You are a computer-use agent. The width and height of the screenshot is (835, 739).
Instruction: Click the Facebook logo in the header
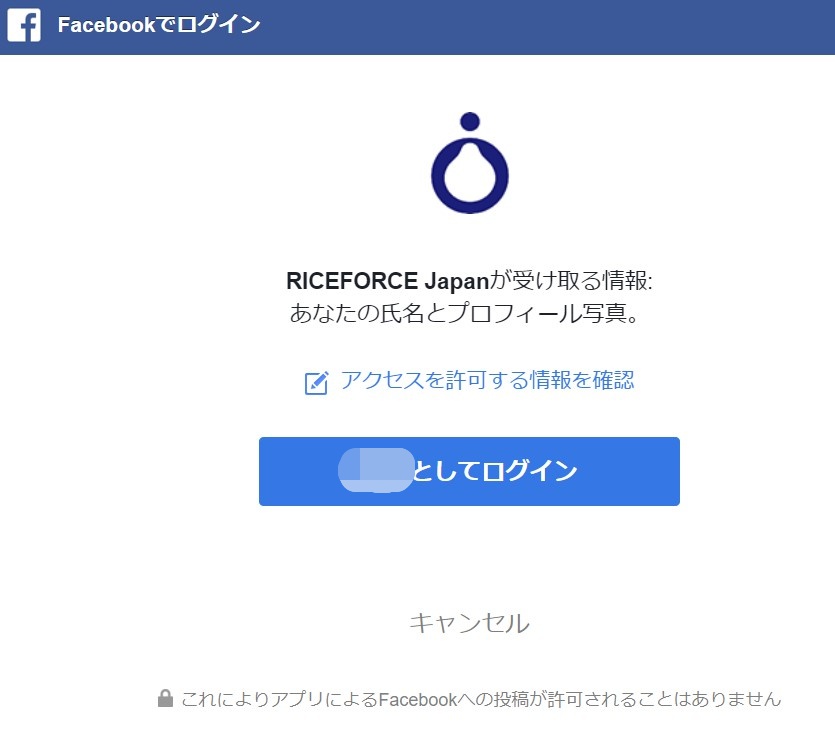point(24,25)
